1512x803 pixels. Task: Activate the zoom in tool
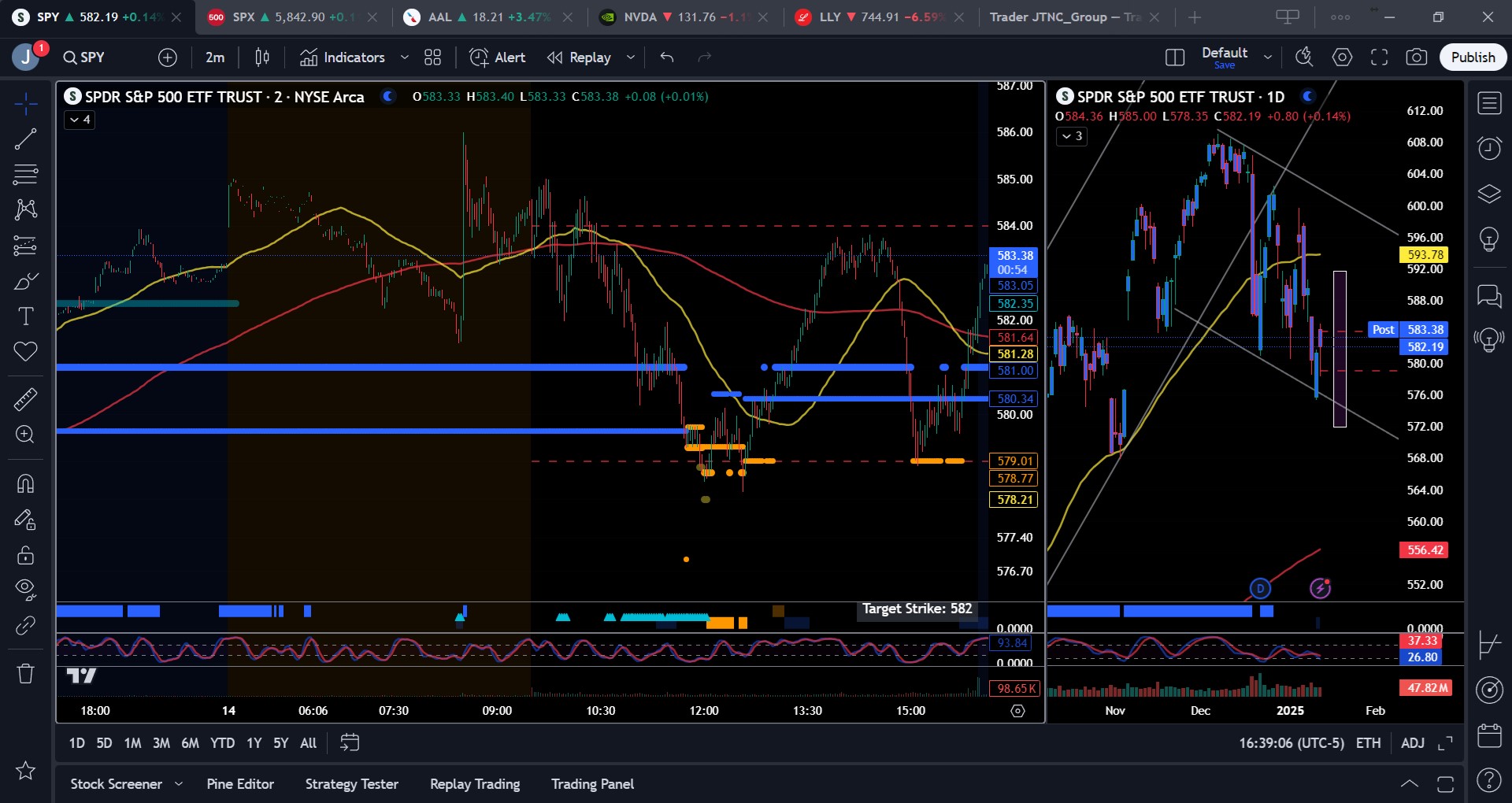tap(25, 435)
